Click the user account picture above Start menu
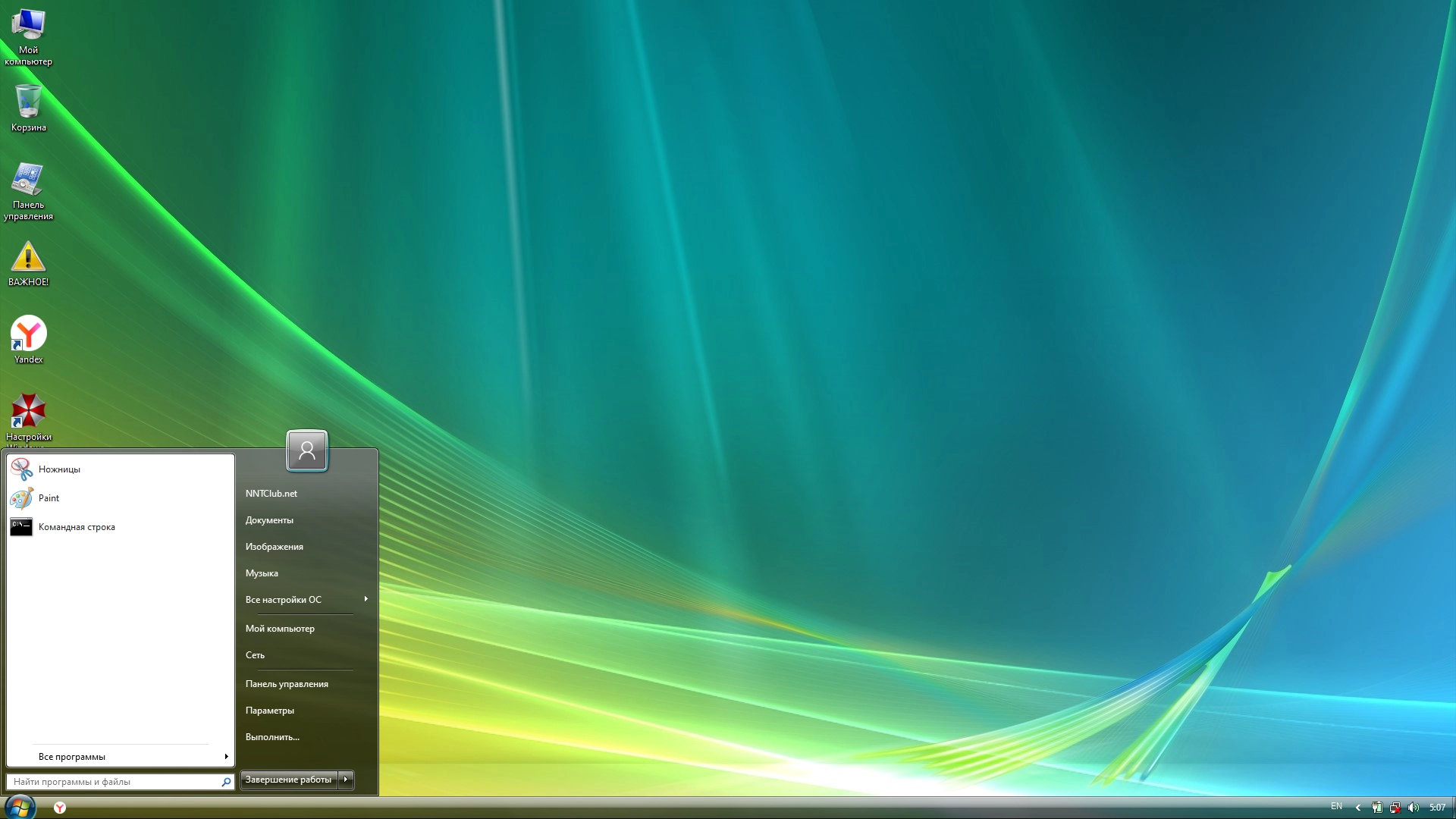The height and width of the screenshot is (819, 1456). tap(306, 450)
